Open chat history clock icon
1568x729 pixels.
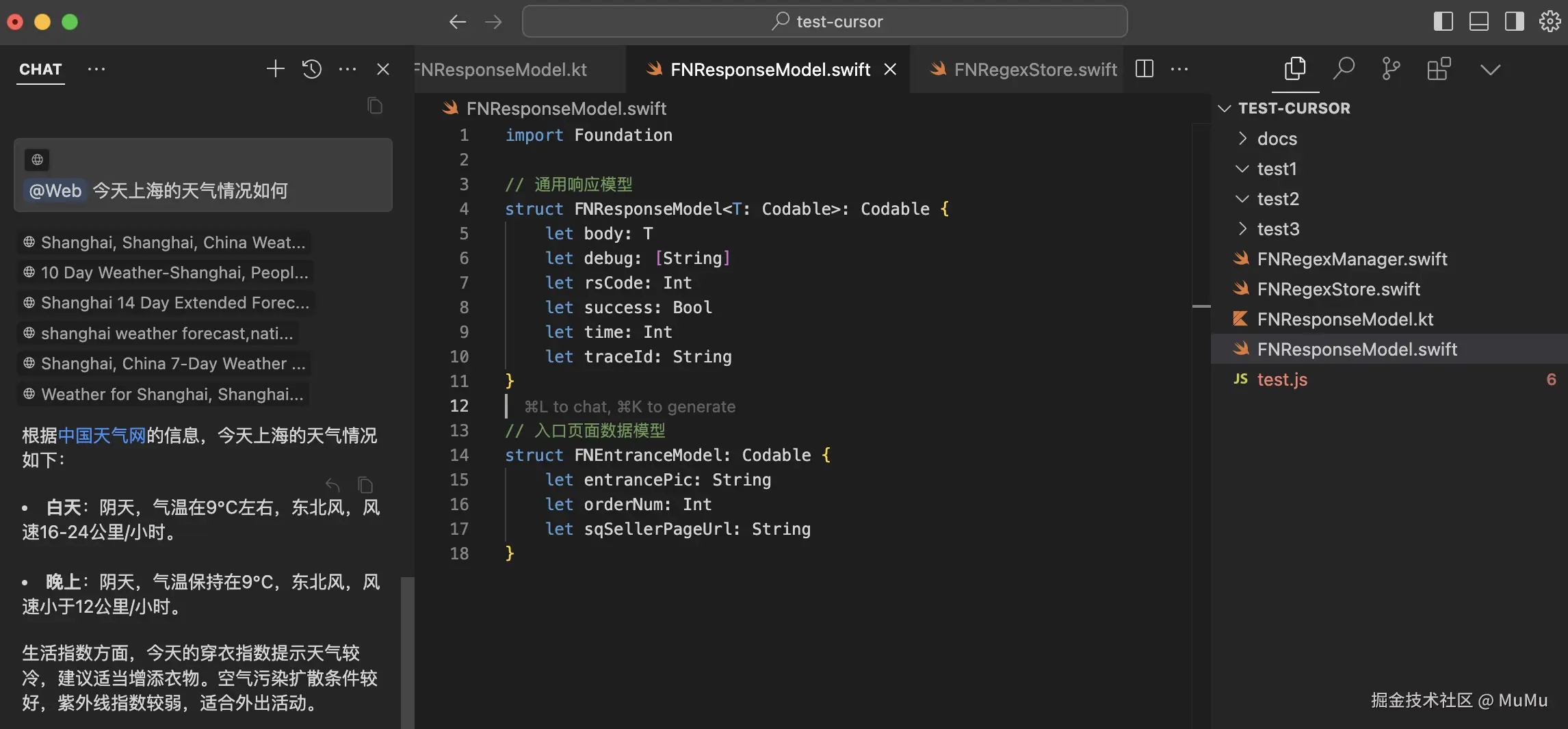pos(312,69)
